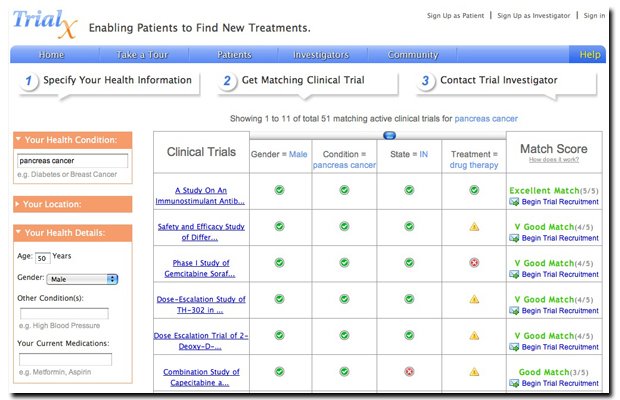Image resolution: width=620 pixels, height=400 pixels.
Task: Click the Your Current Medications input field
Action: 66,359
